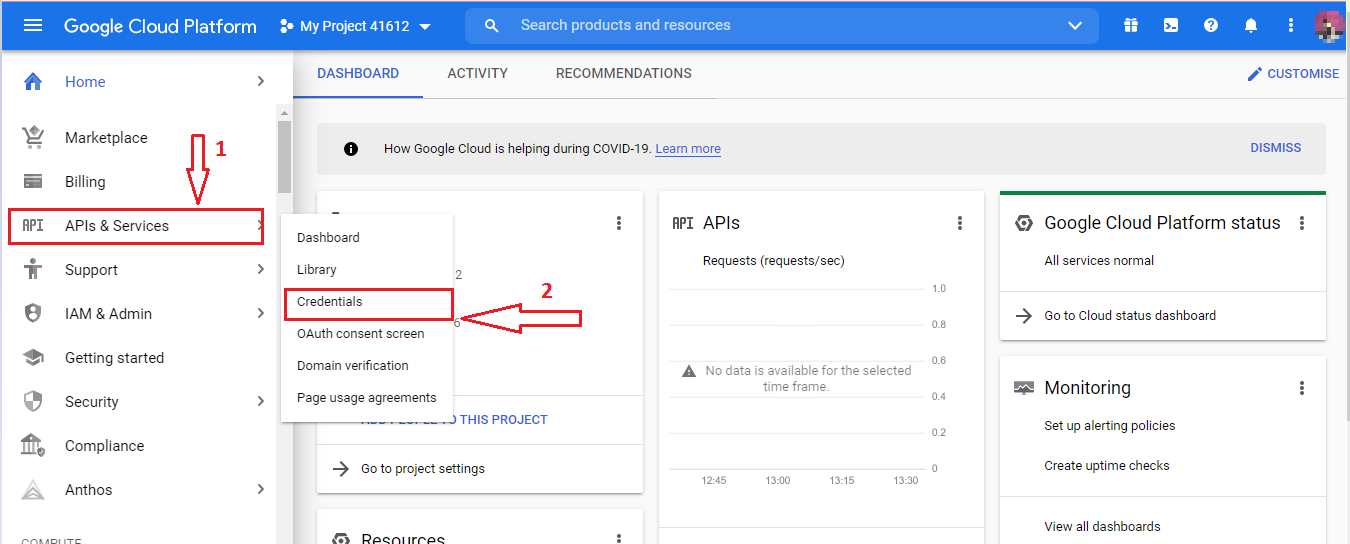The image size is (1350, 544).
Task: Click the search magnifier icon
Action: [x=491, y=26]
